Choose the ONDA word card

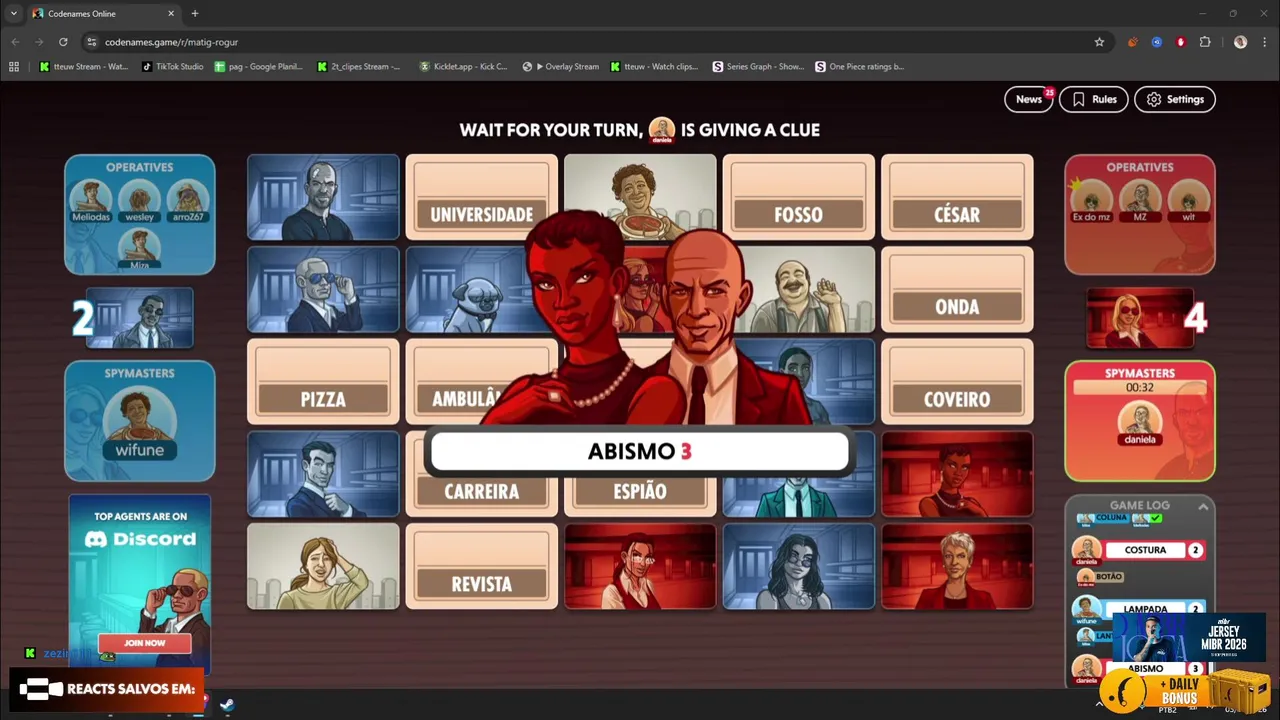pos(957,289)
